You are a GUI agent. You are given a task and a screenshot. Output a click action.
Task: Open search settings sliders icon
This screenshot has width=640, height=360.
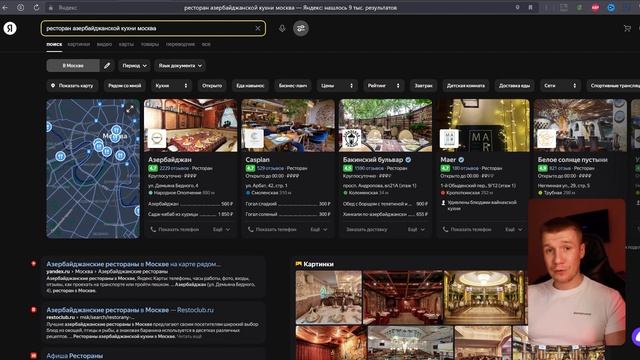[301, 28]
